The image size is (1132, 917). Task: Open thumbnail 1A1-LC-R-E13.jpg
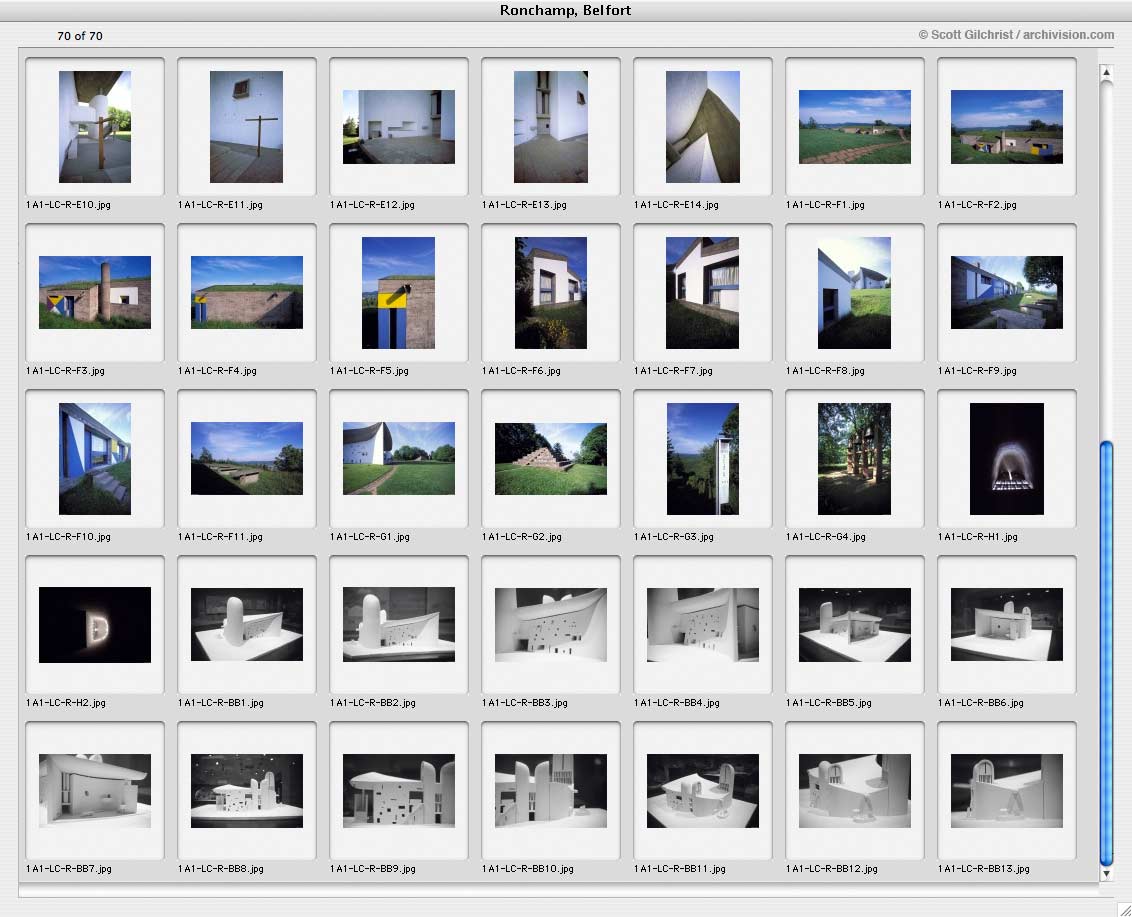(550, 126)
